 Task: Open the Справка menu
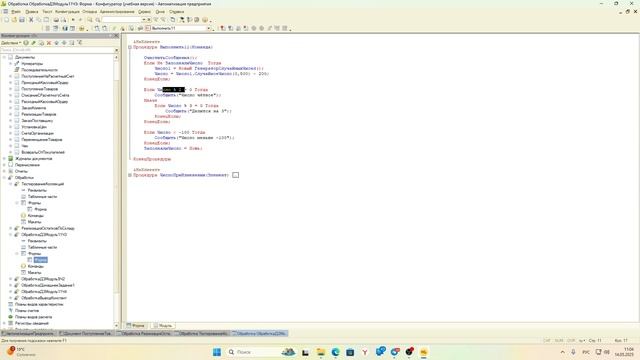pos(176,12)
